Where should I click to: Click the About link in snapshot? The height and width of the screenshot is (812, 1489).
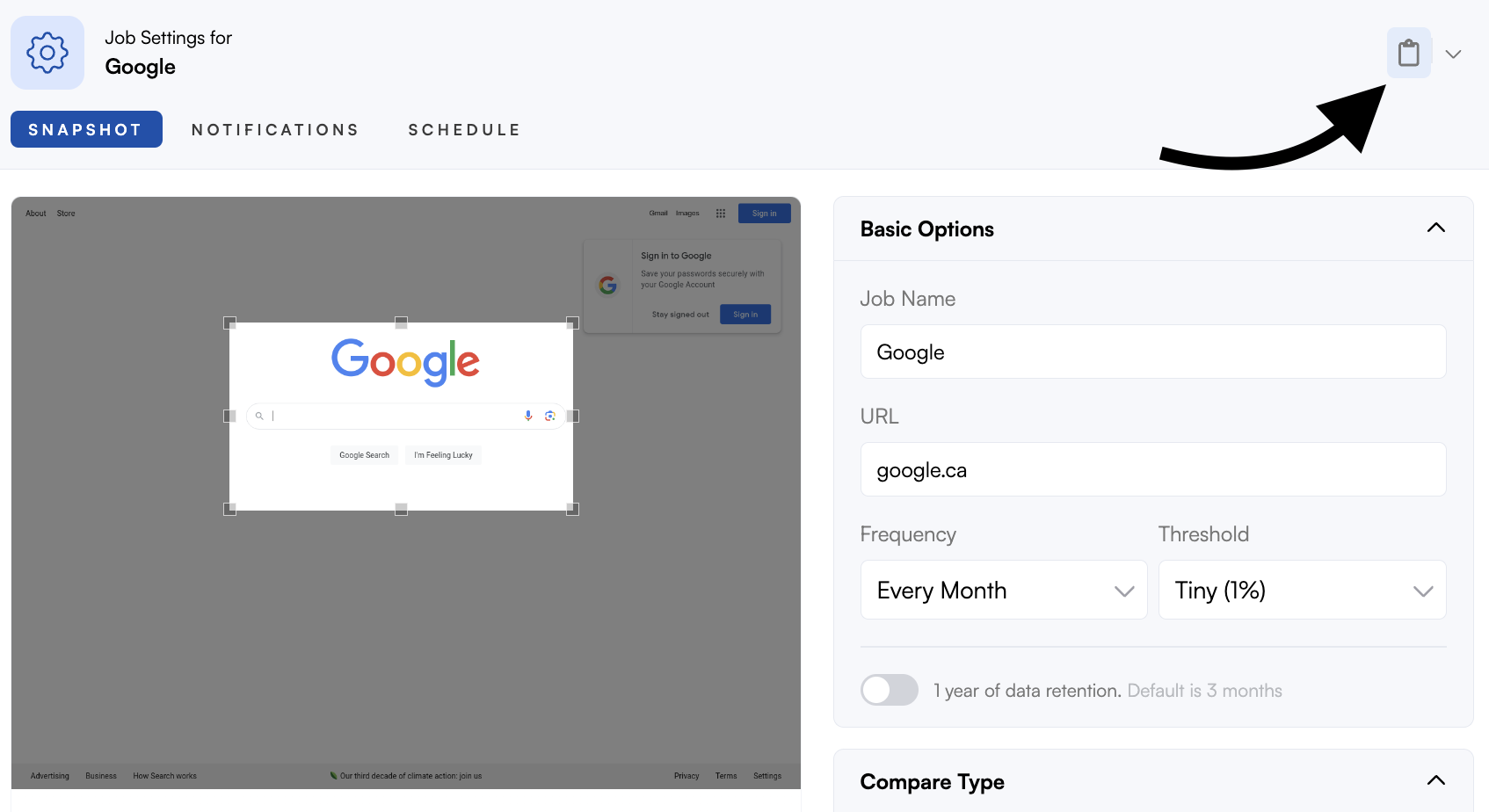[36, 214]
